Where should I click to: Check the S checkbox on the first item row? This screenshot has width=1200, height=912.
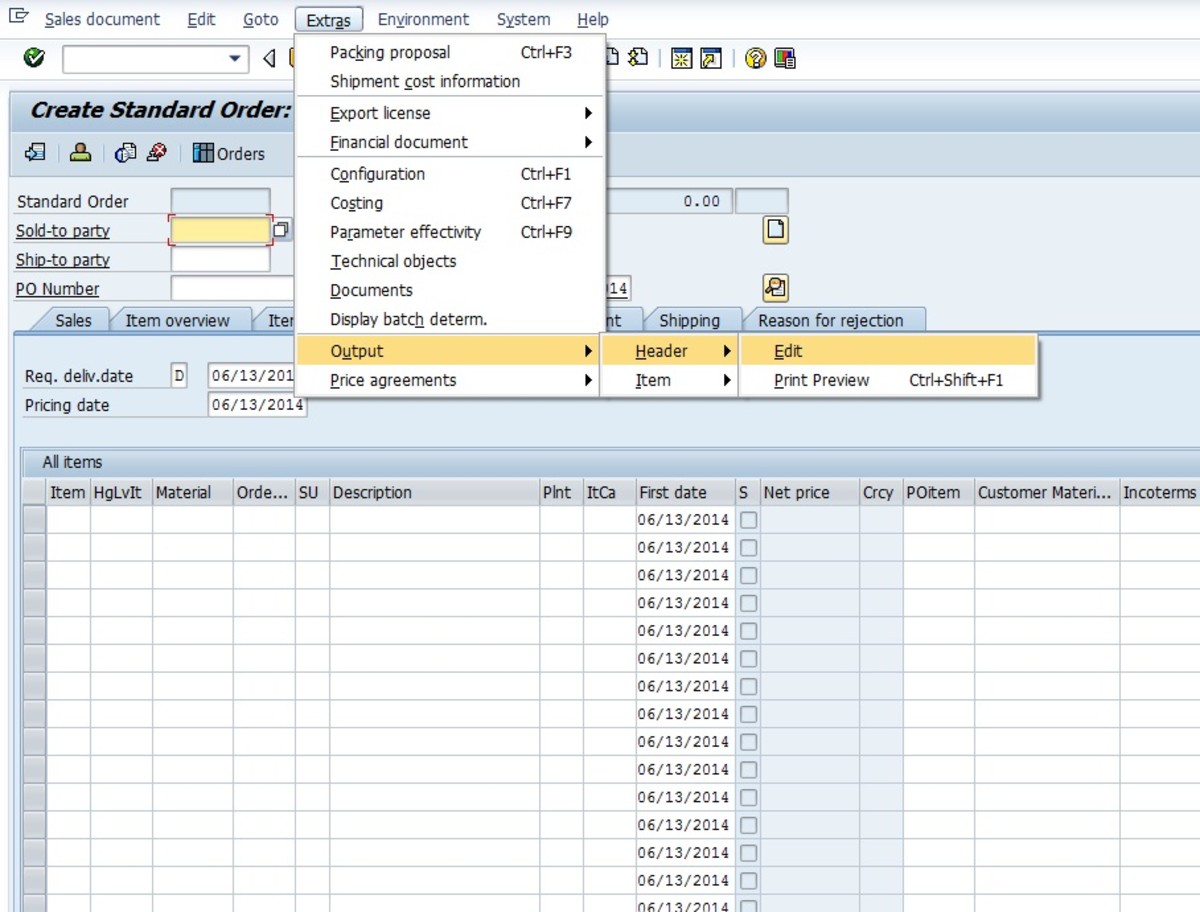[747, 519]
